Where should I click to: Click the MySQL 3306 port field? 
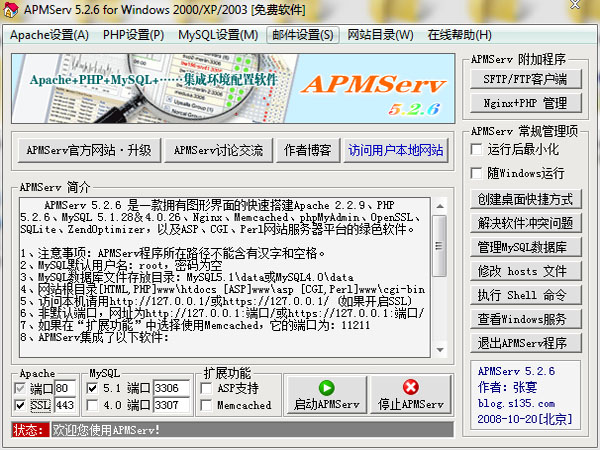171,388
